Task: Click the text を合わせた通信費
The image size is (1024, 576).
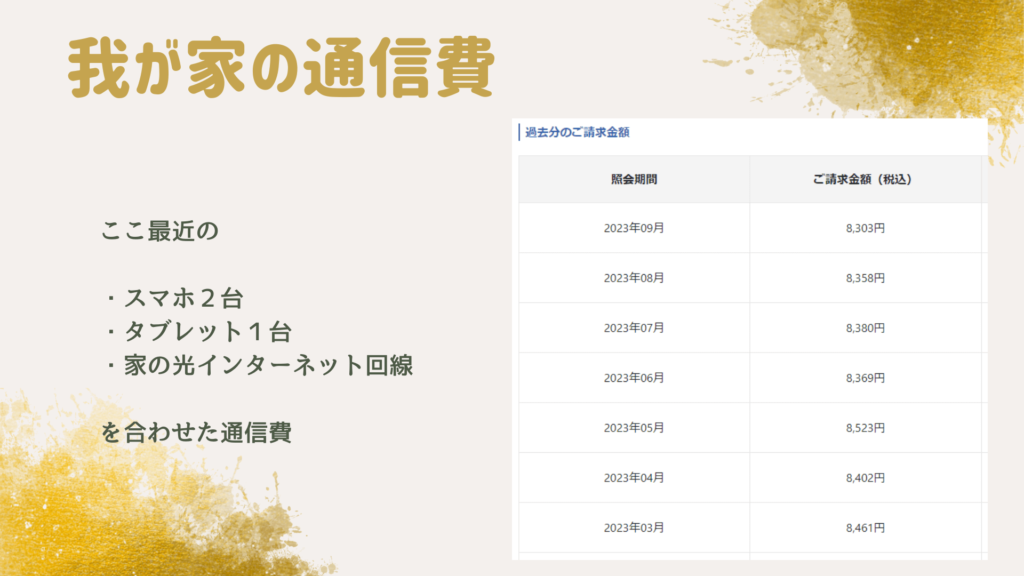Action: tap(196, 432)
